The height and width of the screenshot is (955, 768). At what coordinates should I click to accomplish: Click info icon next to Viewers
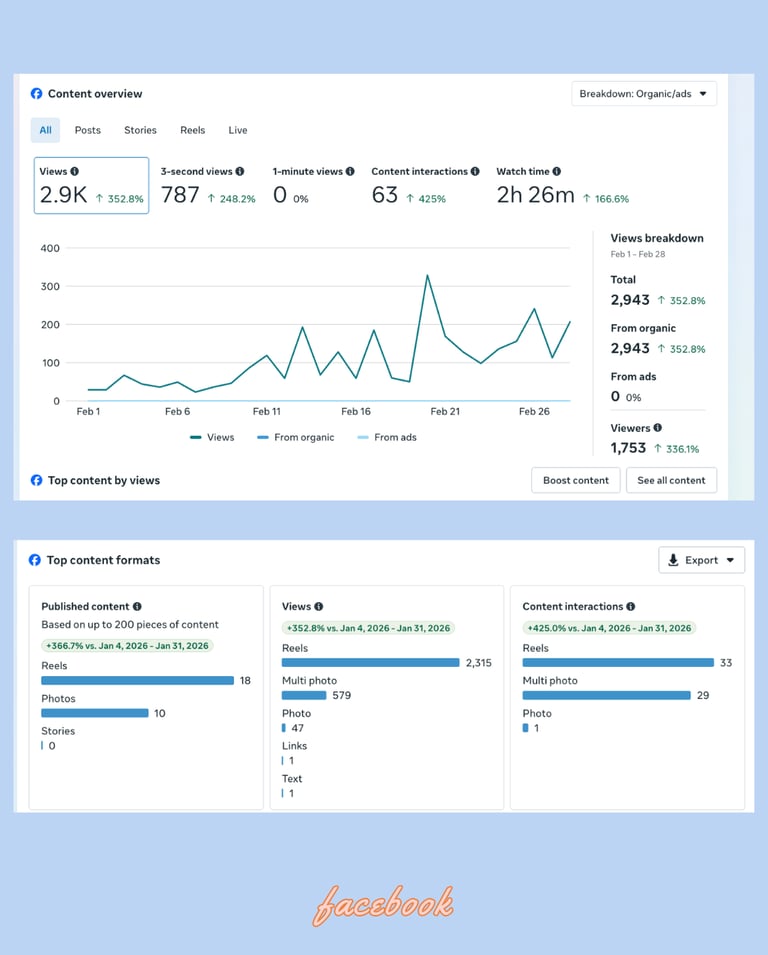tap(658, 428)
